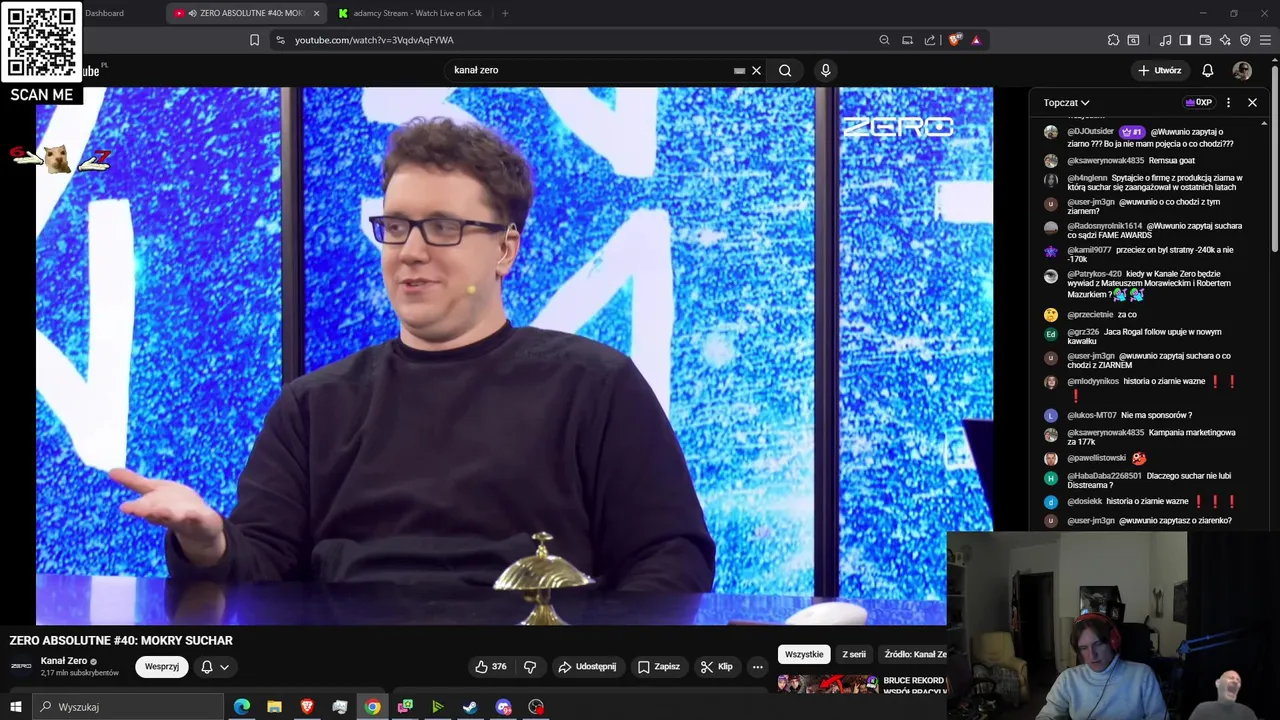Click the Utwórz create button
The height and width of the screenshot is (720, 1280).
point(1159,70)
